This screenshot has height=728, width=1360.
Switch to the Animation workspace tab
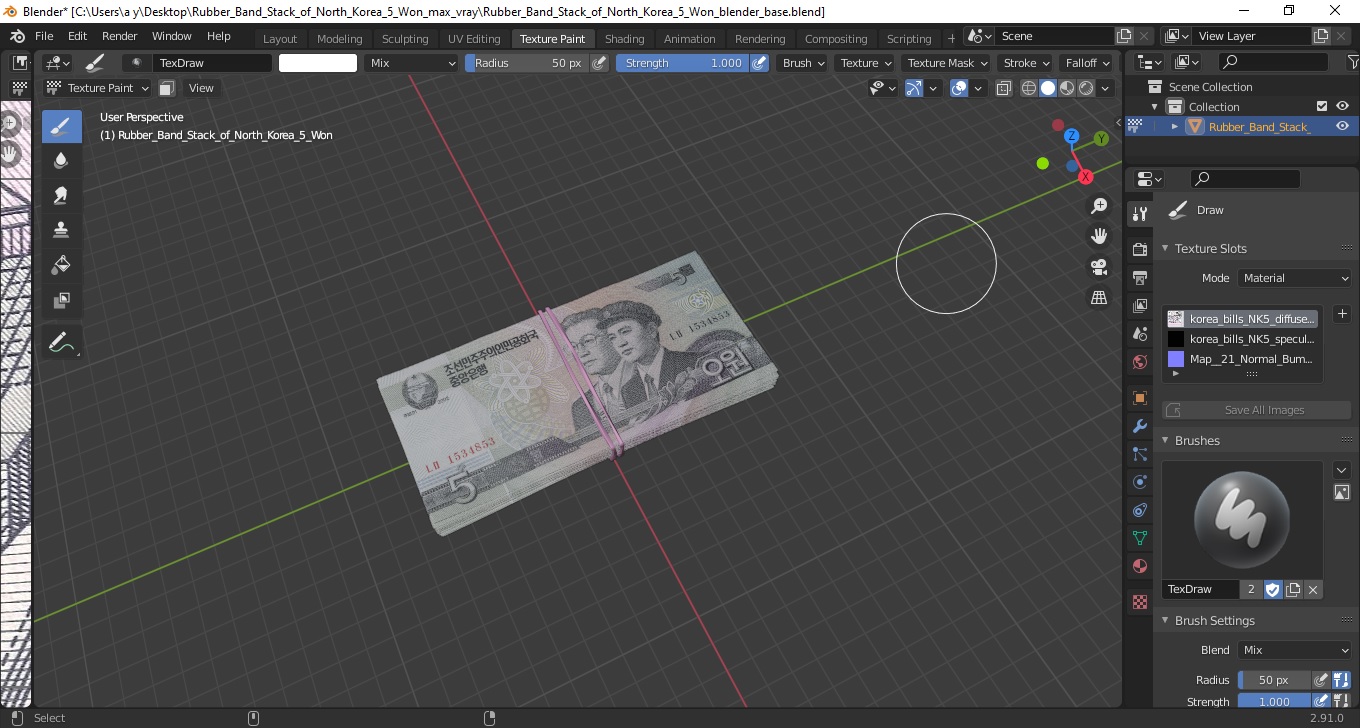coord(690,39)
